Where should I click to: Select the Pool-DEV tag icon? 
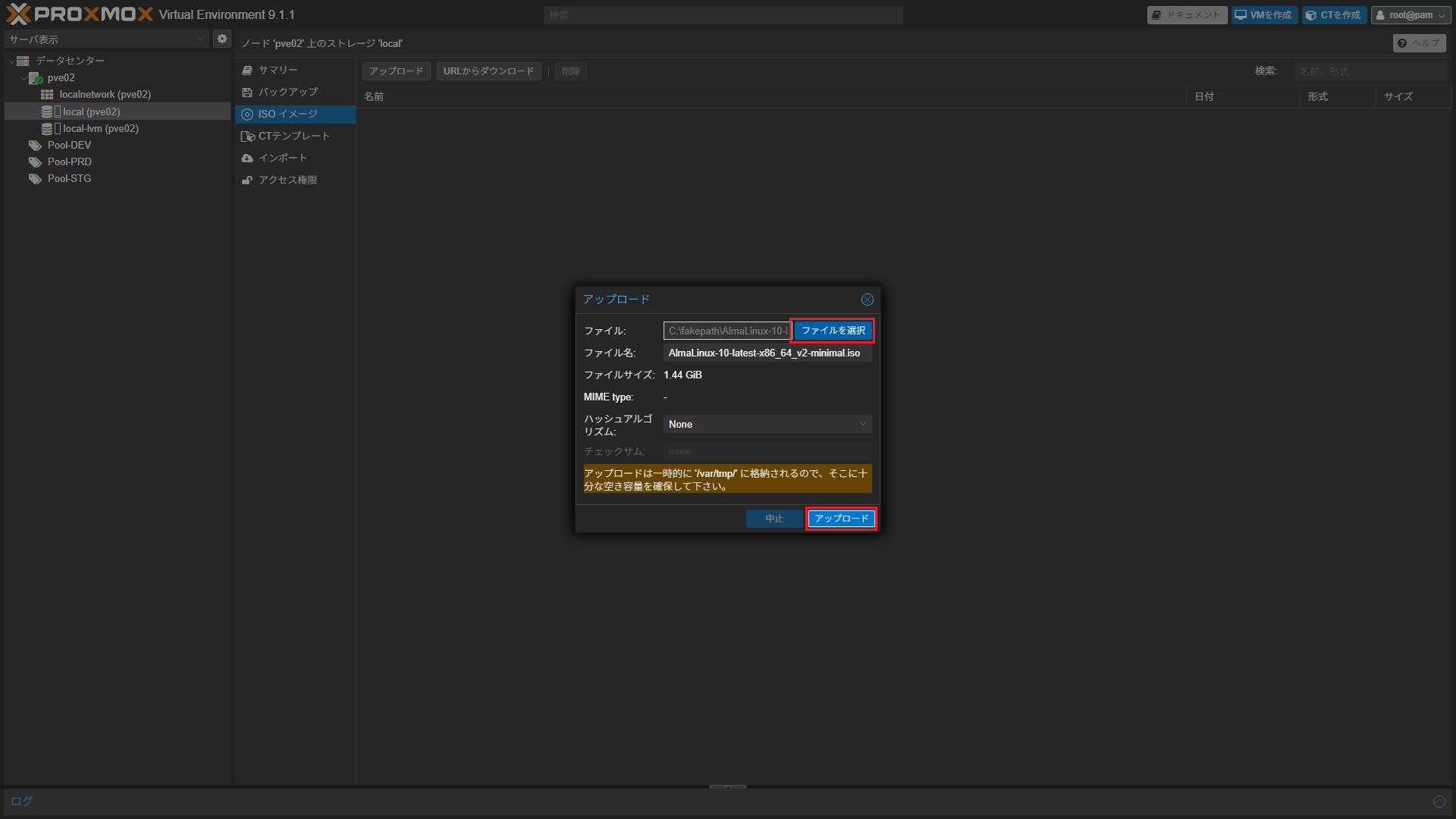click(35, 146)
